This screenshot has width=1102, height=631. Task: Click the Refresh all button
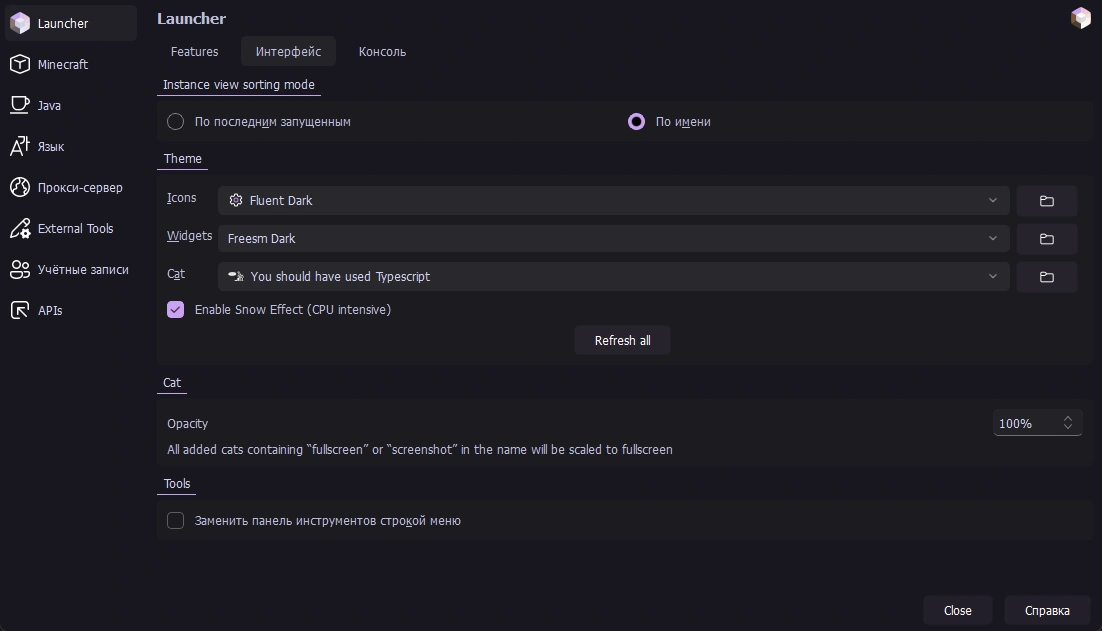[622, 341]
